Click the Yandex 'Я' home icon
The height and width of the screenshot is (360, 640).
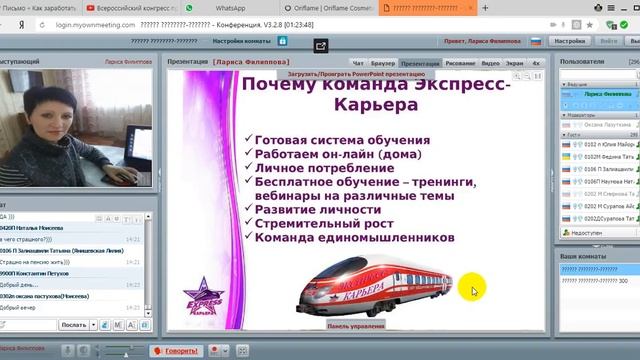tap(22, 25)
